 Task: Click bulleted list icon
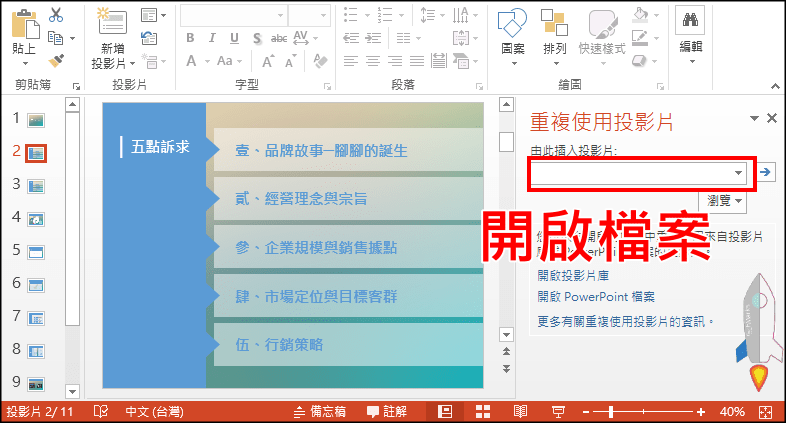click(351, 15)
